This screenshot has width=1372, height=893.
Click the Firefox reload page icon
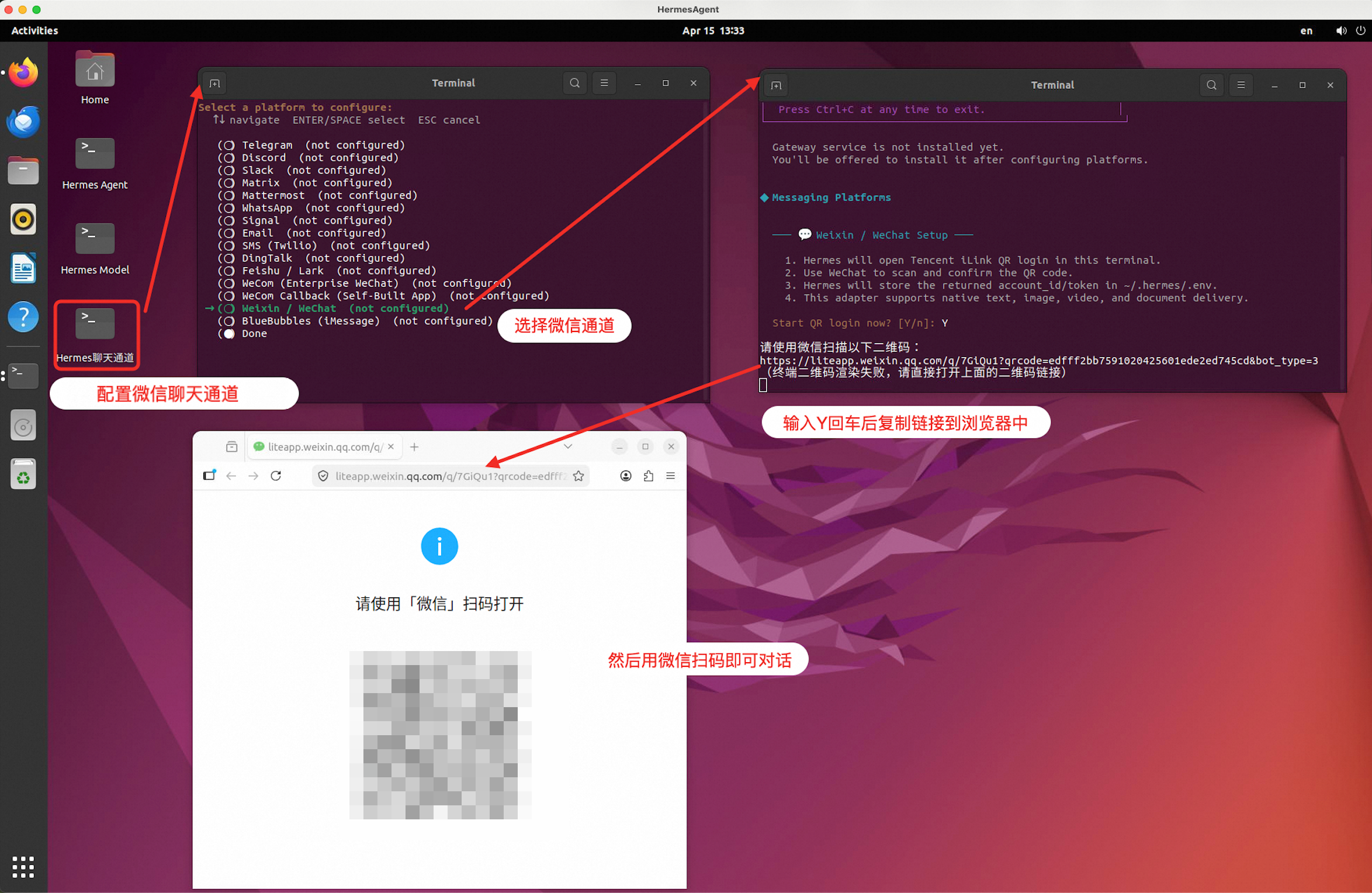pos(276,476)
